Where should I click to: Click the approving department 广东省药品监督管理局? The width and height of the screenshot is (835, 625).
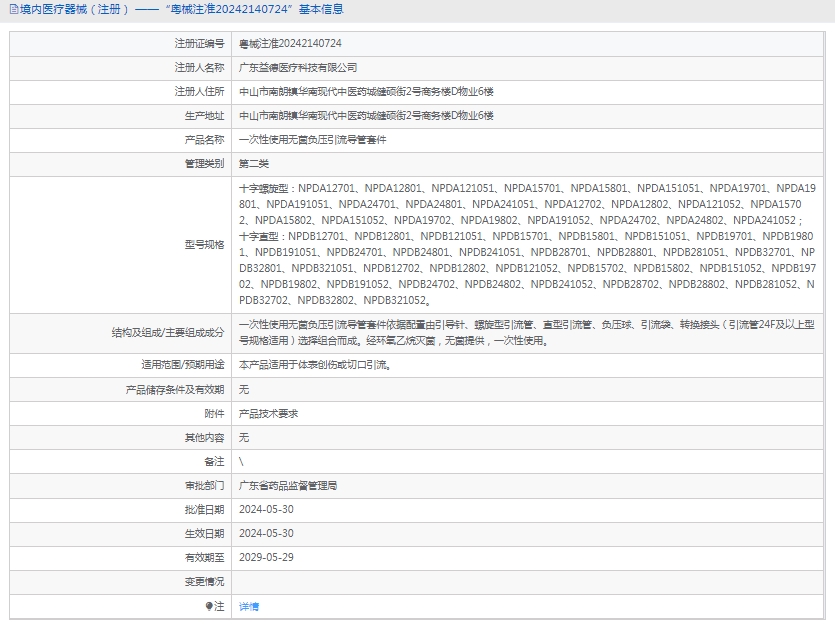288,485
